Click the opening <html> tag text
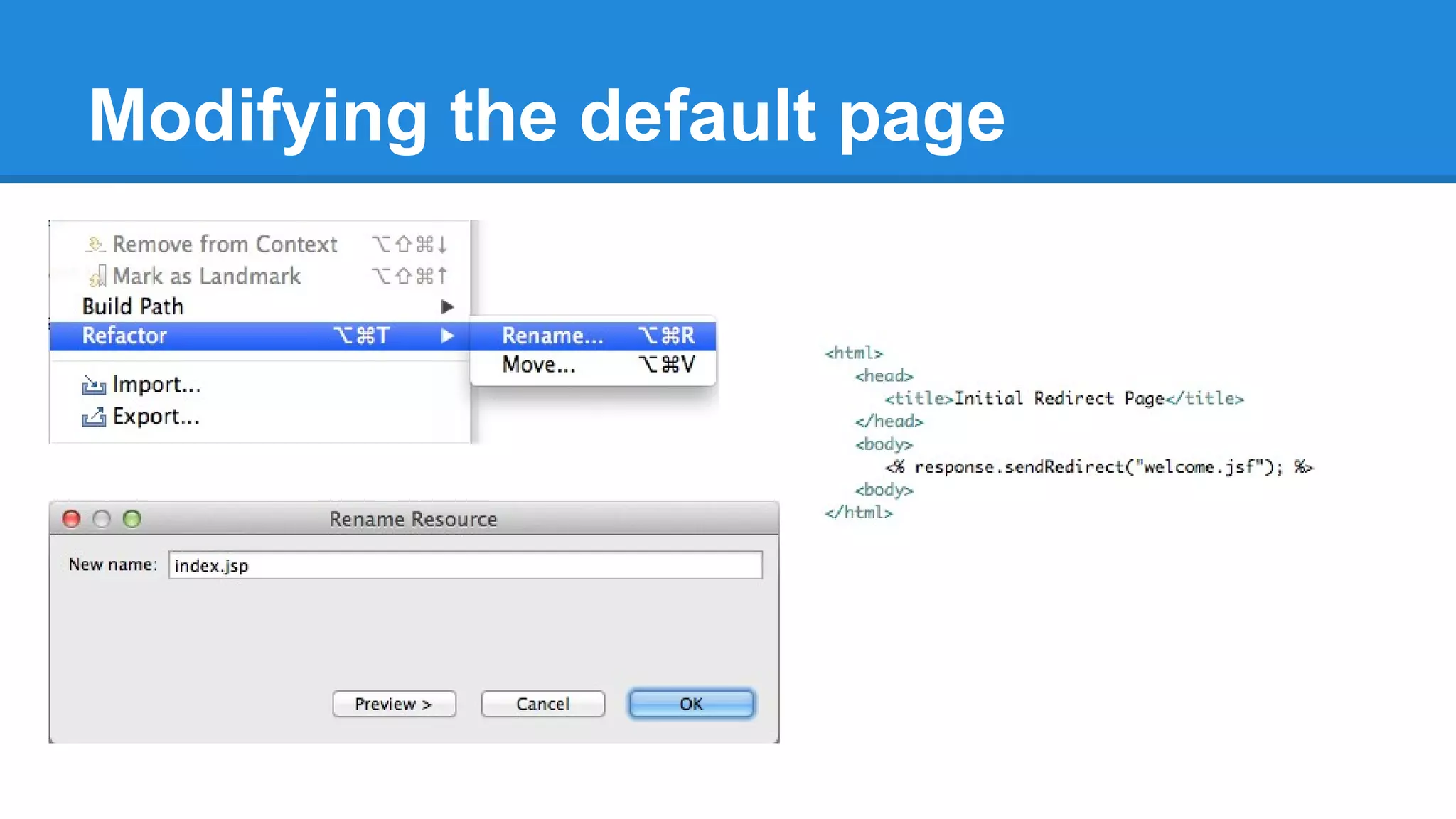 point(854,353)
